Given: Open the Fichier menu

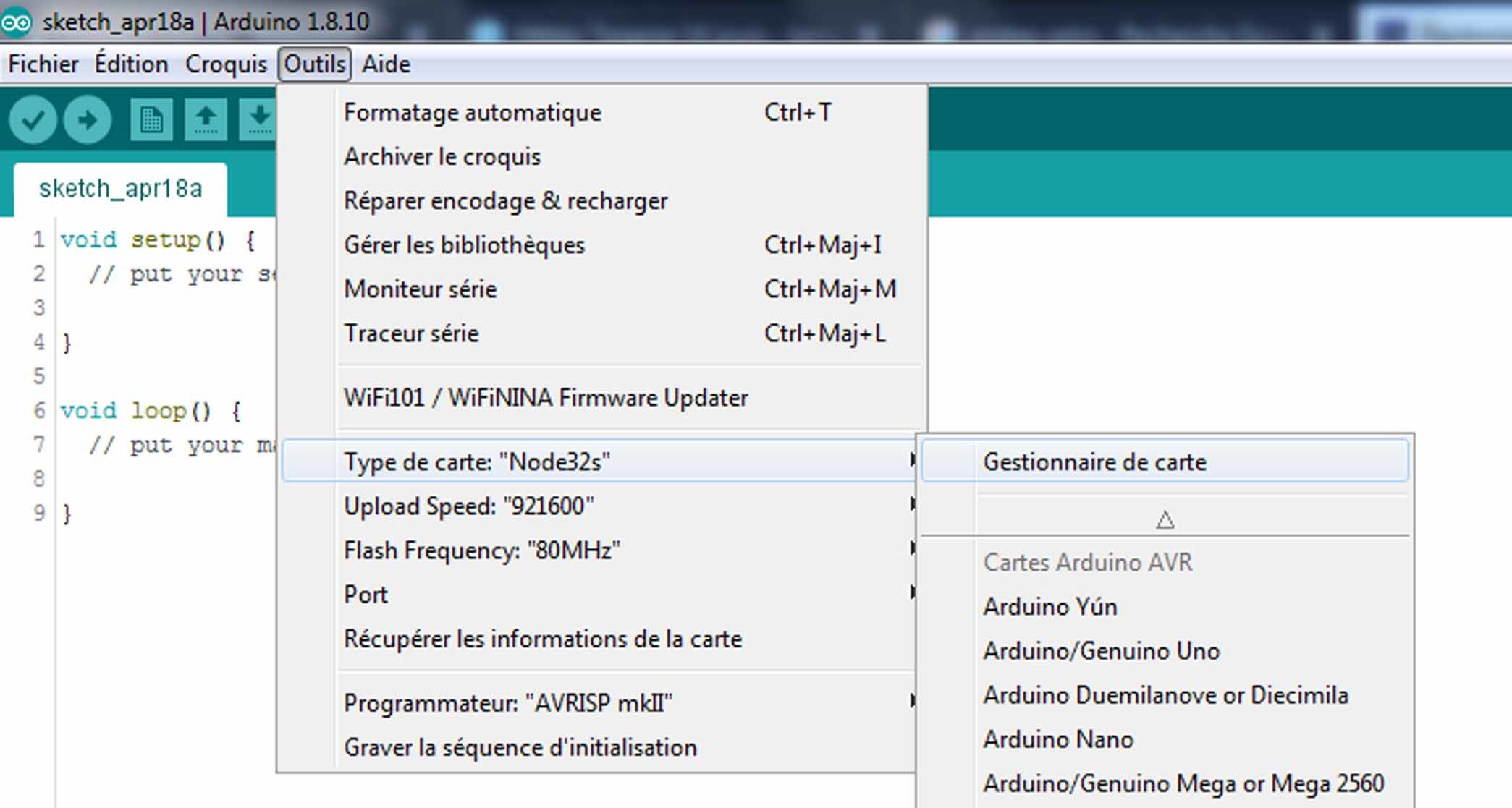Looking at the screenshot, I should coord(43,64).
